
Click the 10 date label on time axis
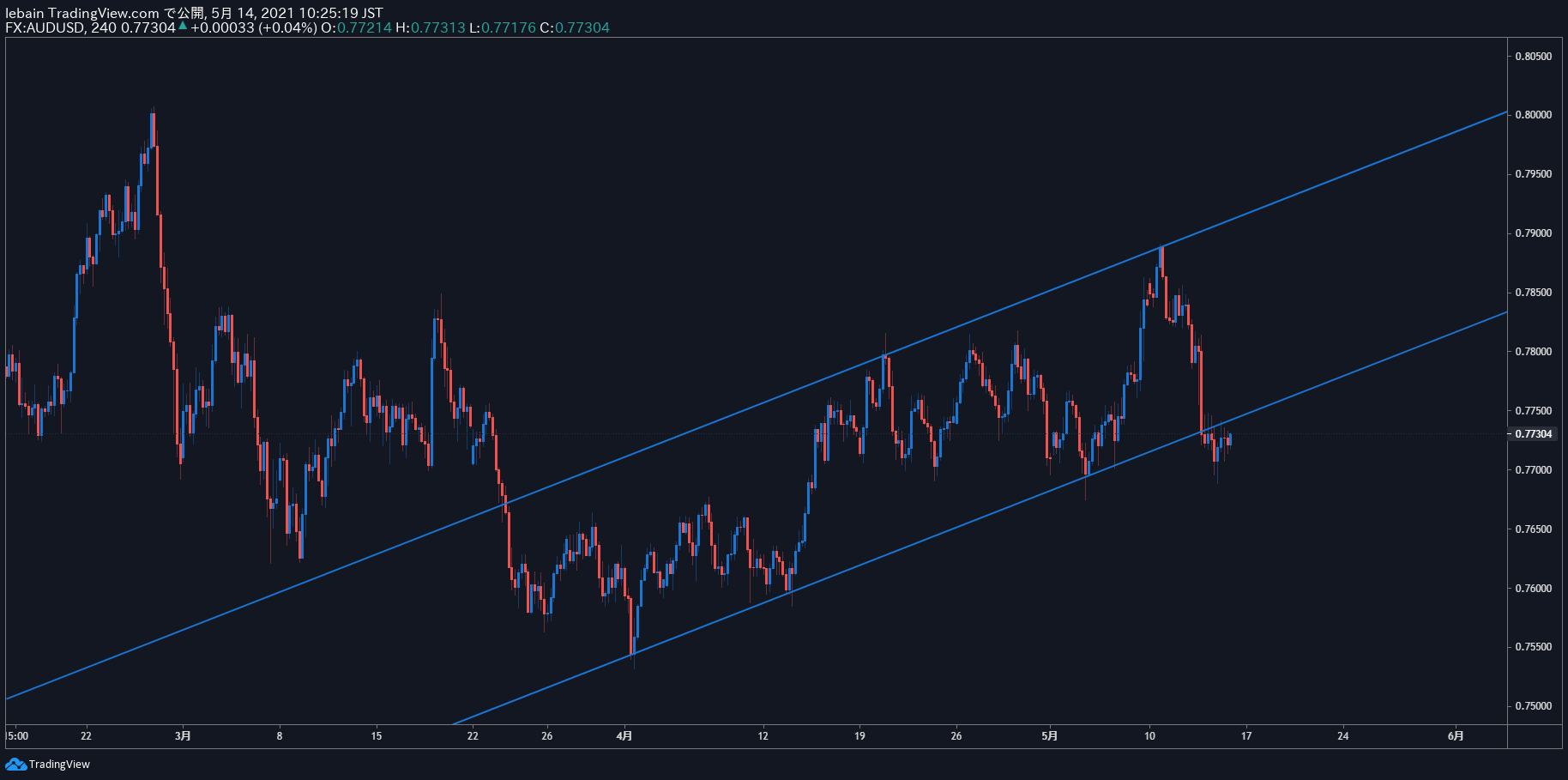[x=1150, y=735]
